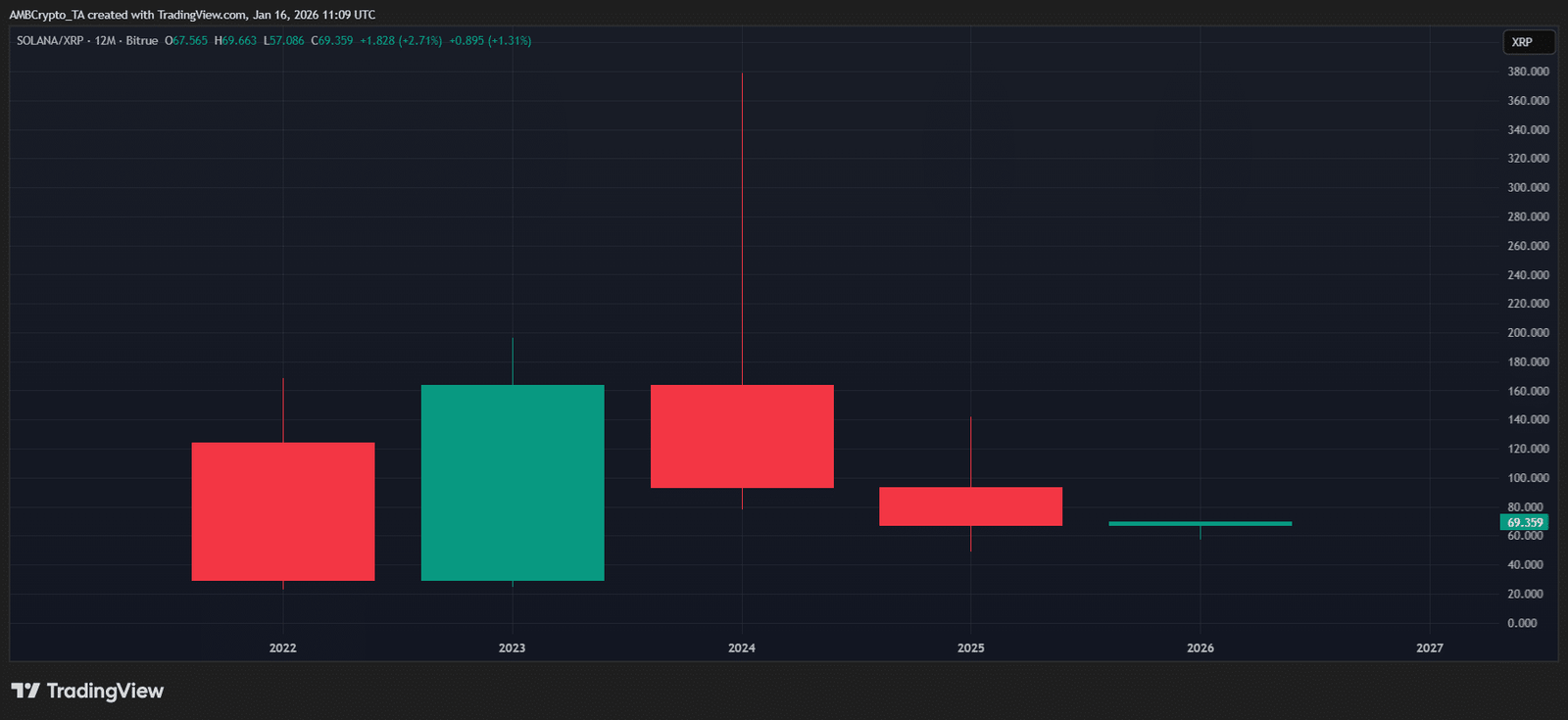Click the green 69.359 current price tag
This screenshot has height=720, width=1568.
(1524, 522)
